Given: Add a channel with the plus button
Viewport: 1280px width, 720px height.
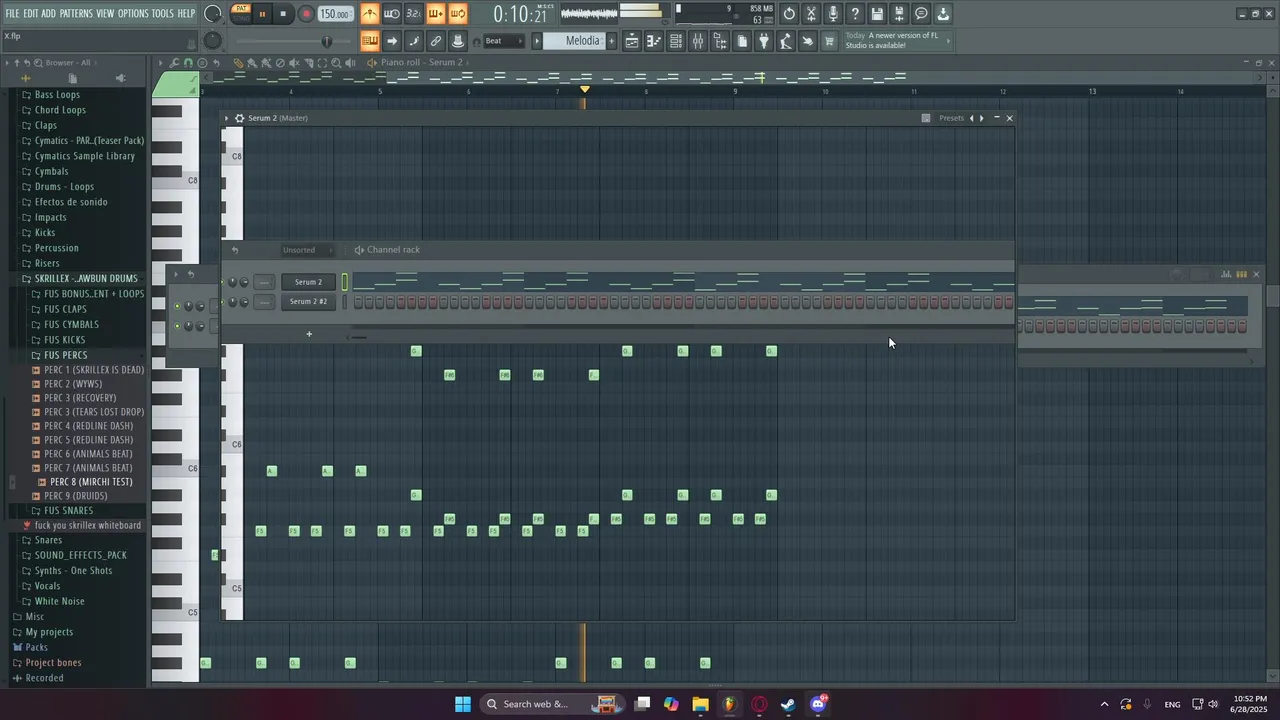Looking at the screenshot, I should click(x=309, y=334).
